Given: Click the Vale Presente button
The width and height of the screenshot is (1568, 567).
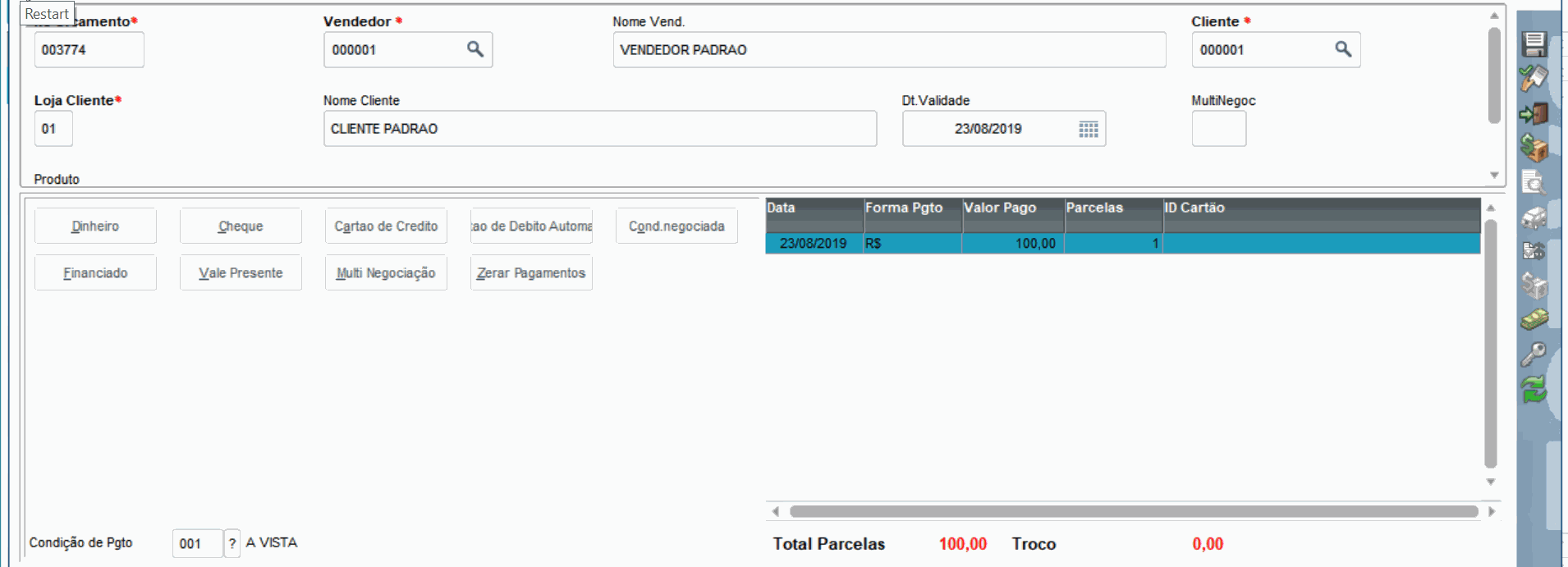Looking at the screenshot, I should (241, 272).
